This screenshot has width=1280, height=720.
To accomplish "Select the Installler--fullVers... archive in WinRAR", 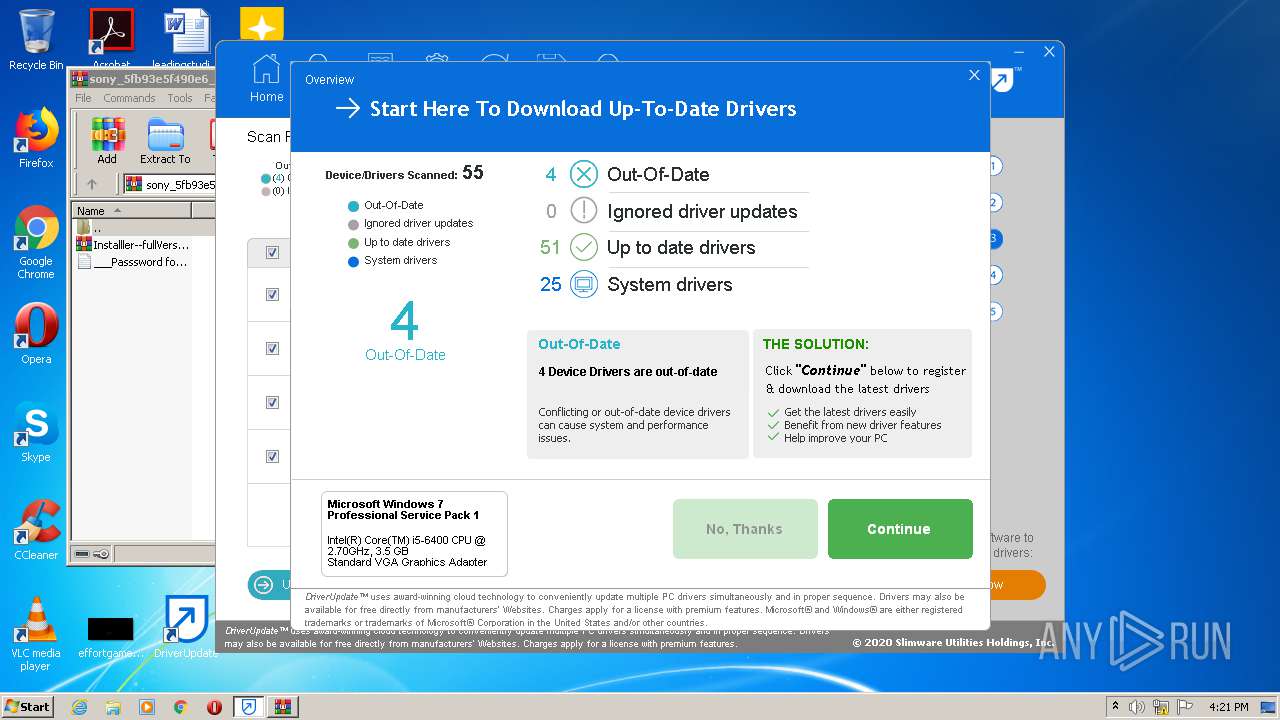I will 133,244.
